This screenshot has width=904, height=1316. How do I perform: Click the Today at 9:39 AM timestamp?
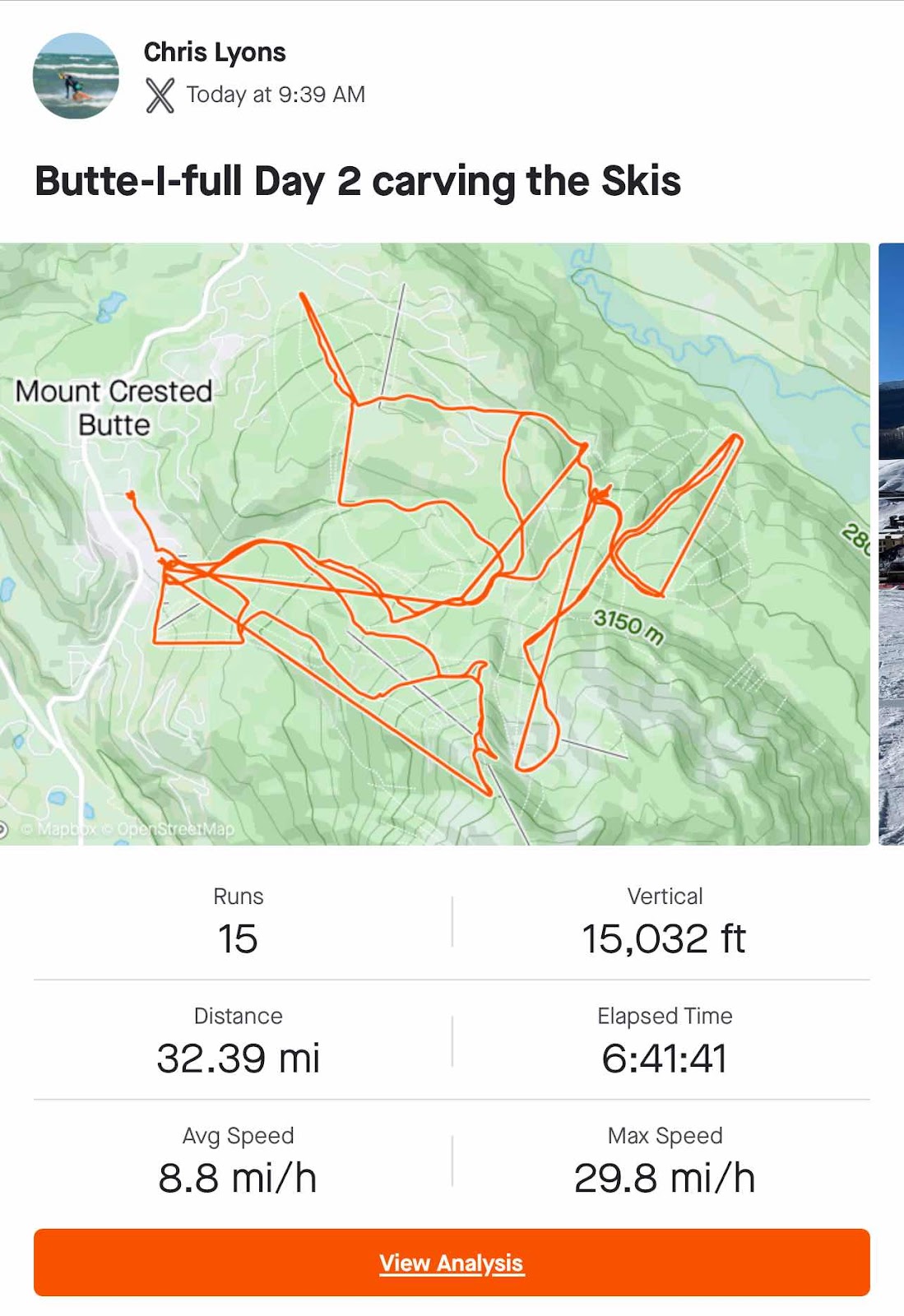point(276,95)
